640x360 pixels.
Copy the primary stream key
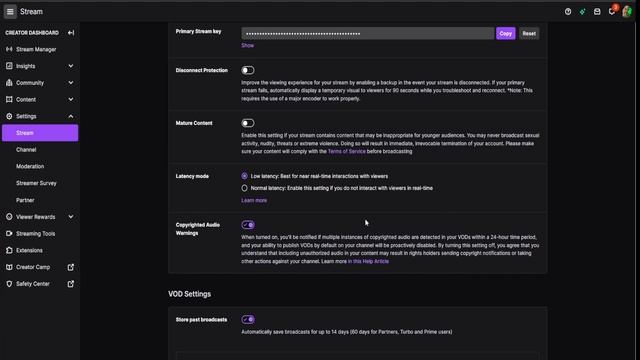pyautogui.click(x=505, y=33)
